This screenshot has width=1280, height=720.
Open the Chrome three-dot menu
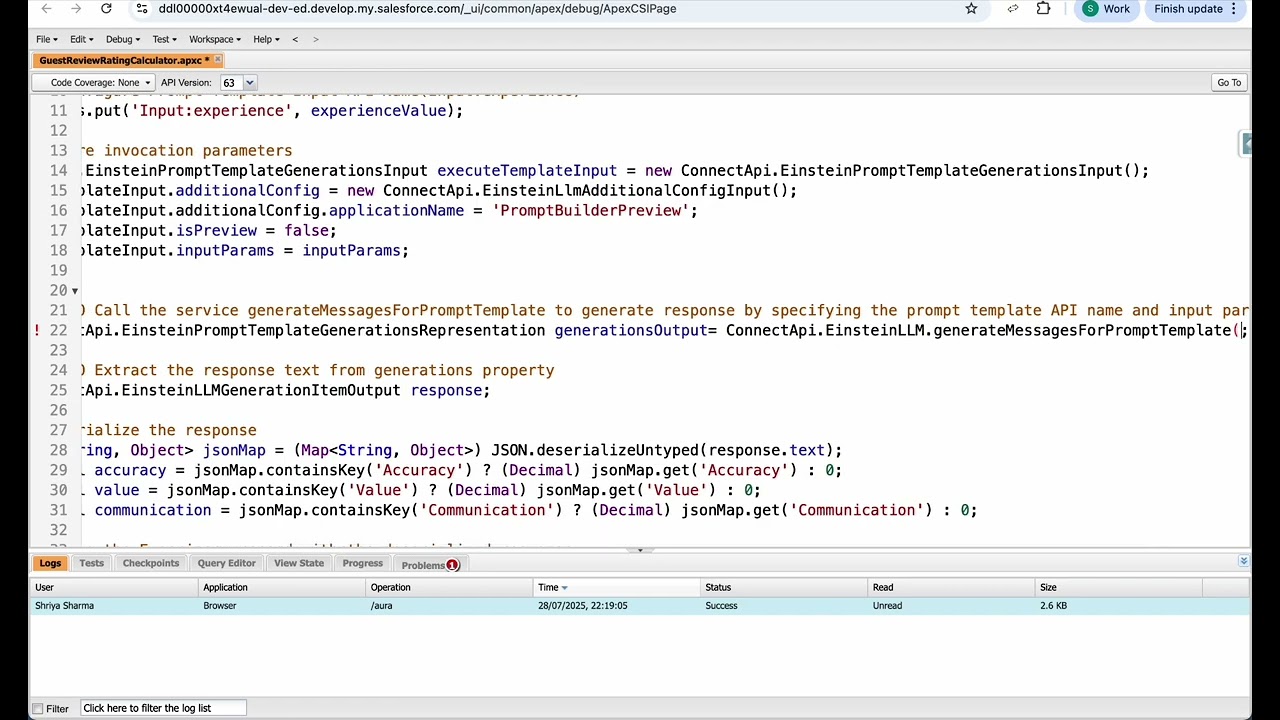[1234, 9]
